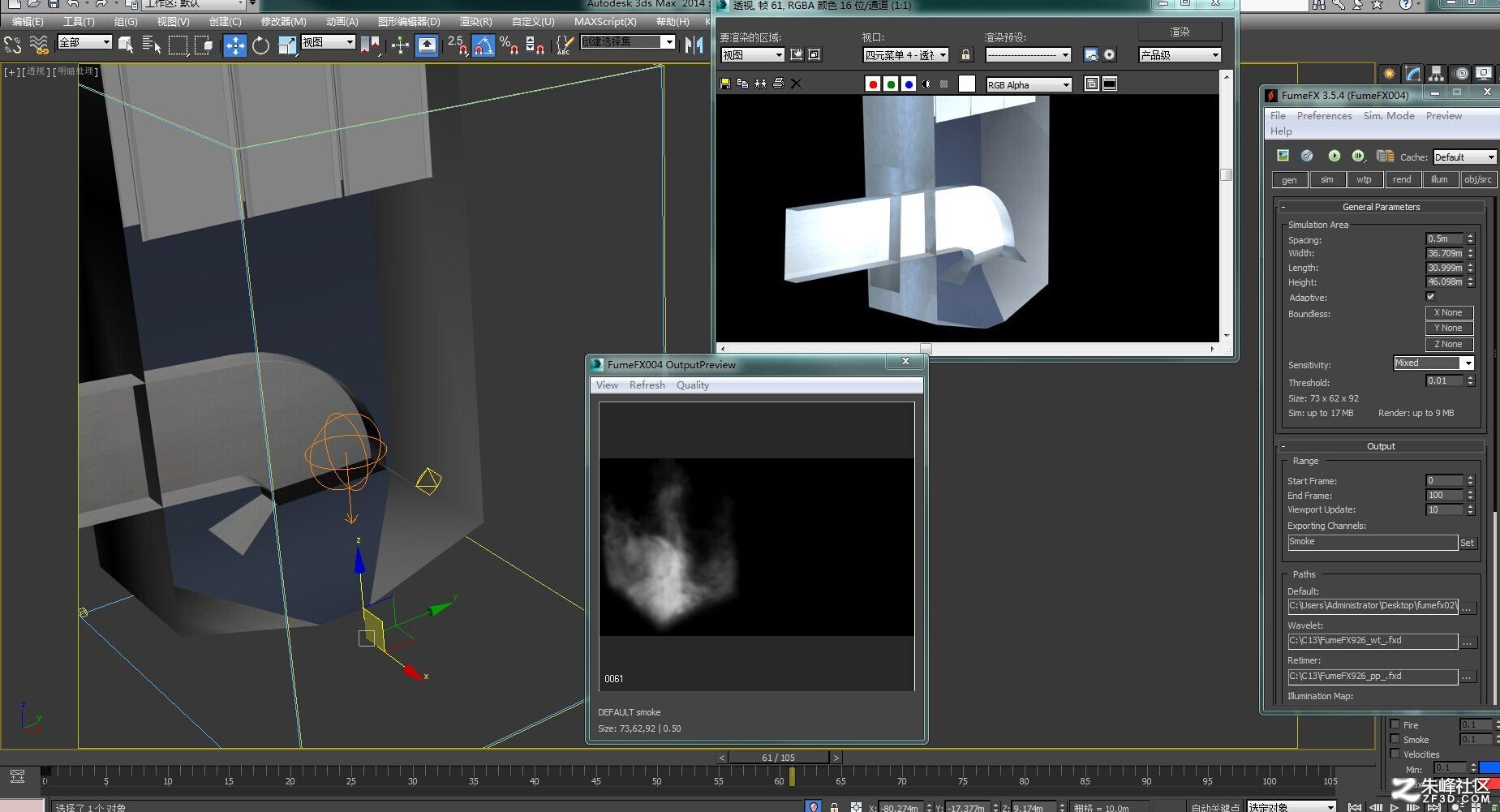Toggle viewport lock in render window
Image resolution: width=1500 pixels, height=812 pixels.
(965, 55)
